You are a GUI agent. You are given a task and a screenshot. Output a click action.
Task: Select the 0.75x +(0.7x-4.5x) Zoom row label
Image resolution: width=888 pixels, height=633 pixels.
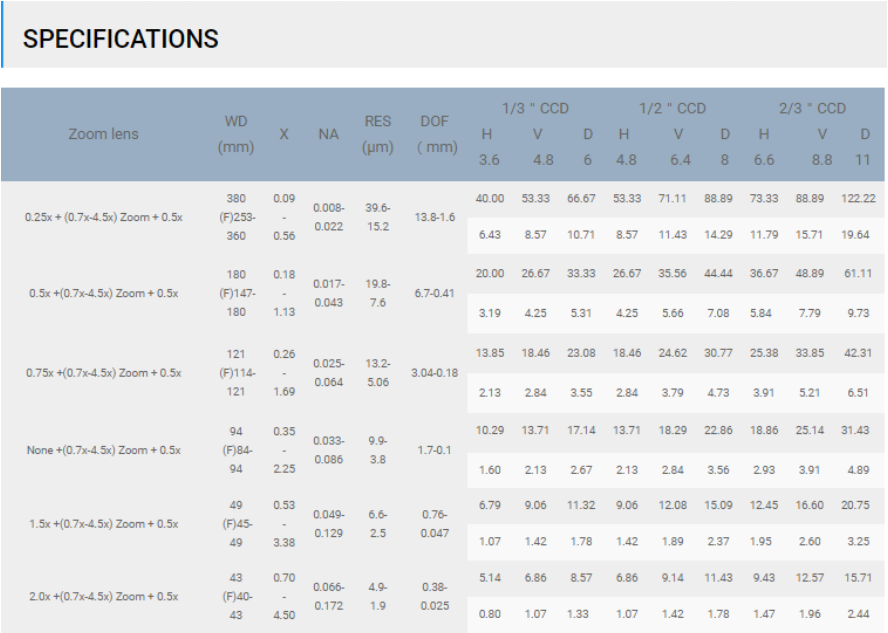click(103, 373)
